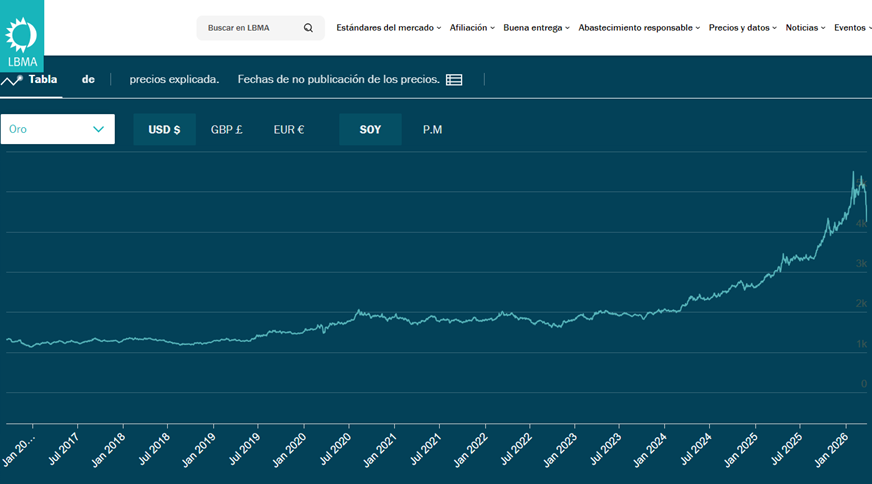The height and width of the screenshot is (484, 872).
Task: Switch currency to GBP £
Action: click(x=226, y=130)
